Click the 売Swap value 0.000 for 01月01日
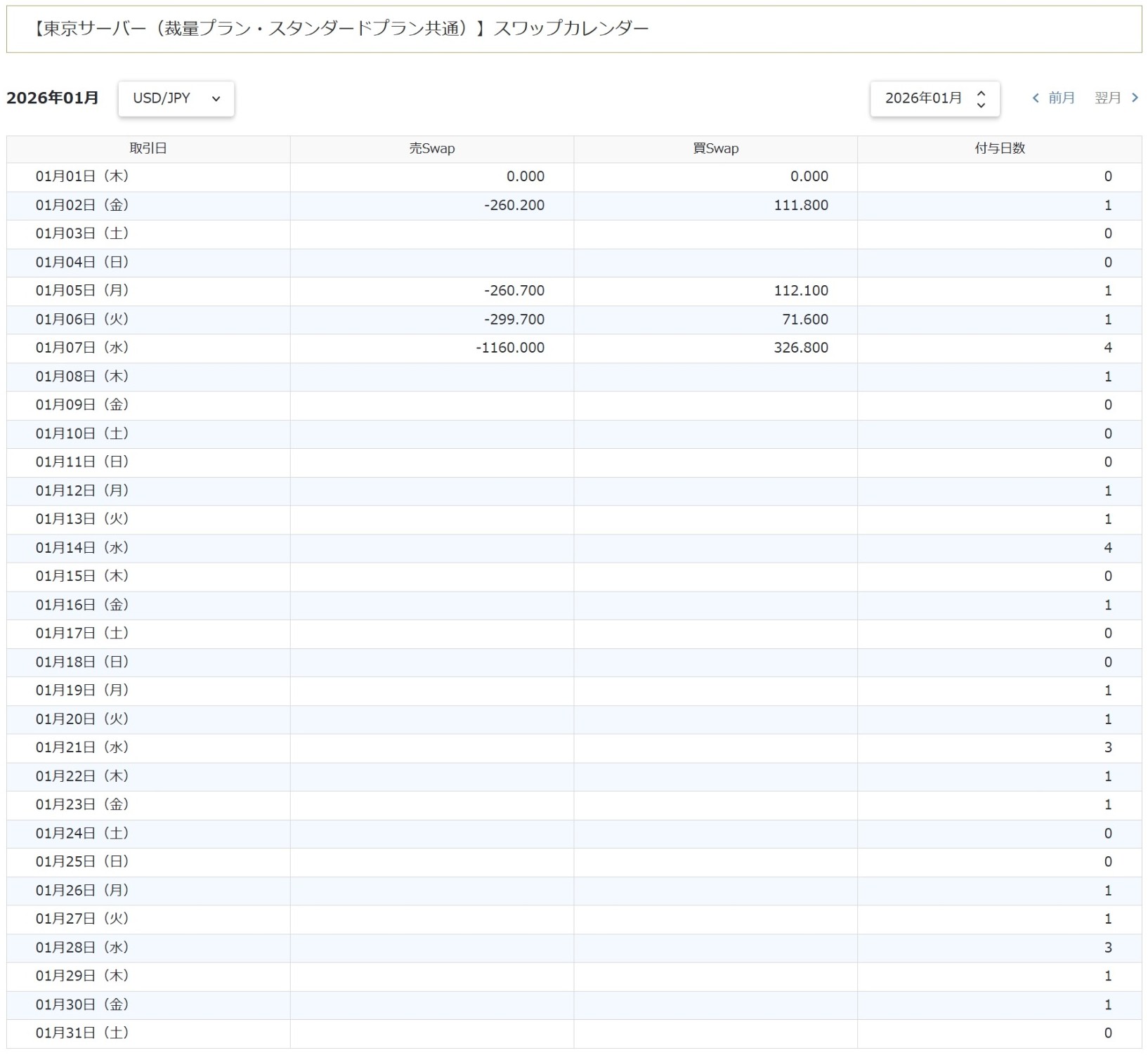Image resolution: width=1148 pixels, height=1055 pixels. coord(526,177)
